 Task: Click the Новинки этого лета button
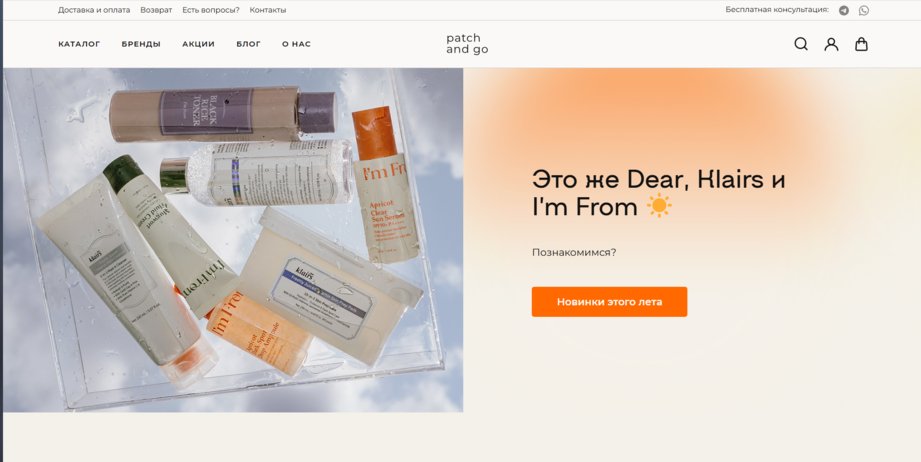pyautogui.click(x=609, y=302)
